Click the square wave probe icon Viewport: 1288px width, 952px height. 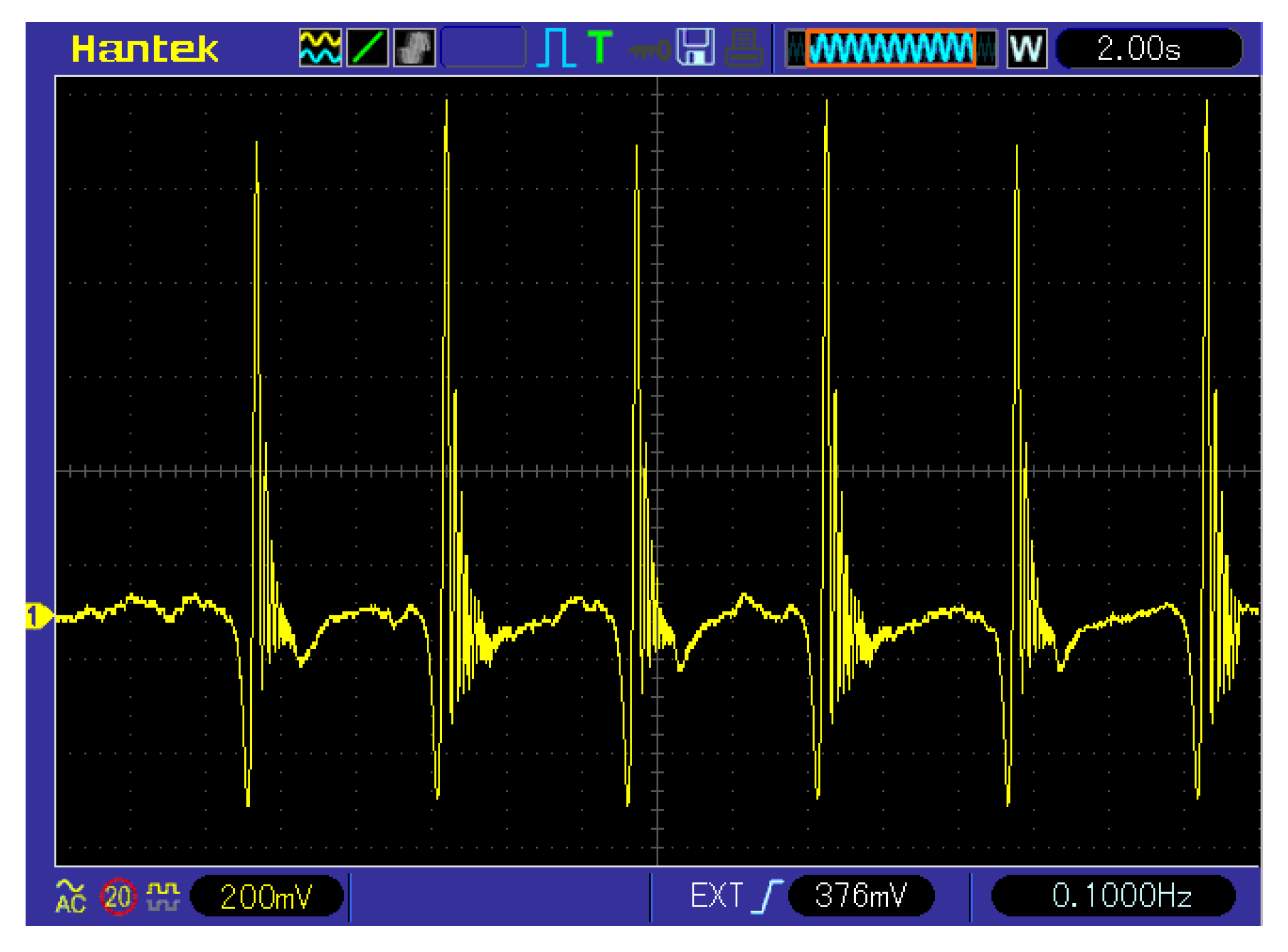pos(163,896)
